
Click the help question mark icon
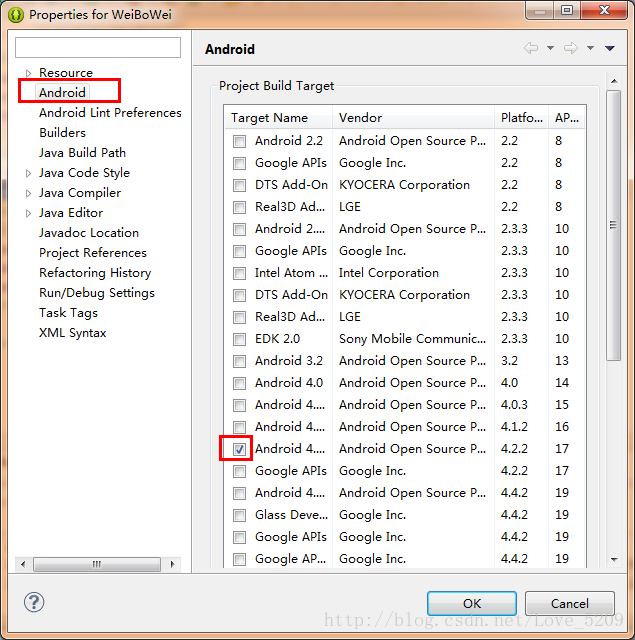(x=34, y=602)
